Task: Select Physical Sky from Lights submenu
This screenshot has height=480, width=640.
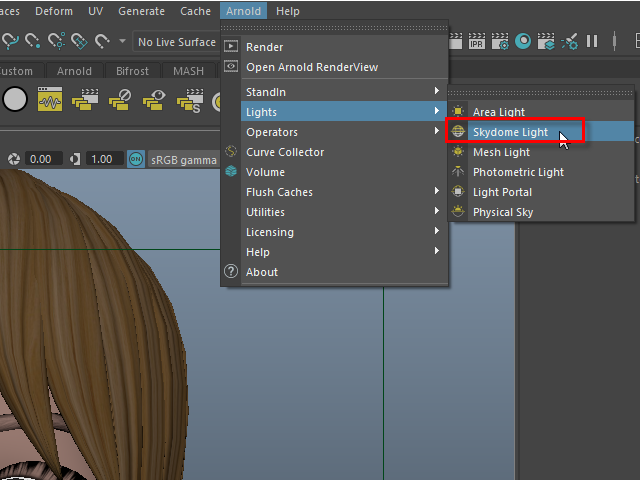Action: (502, 212)
